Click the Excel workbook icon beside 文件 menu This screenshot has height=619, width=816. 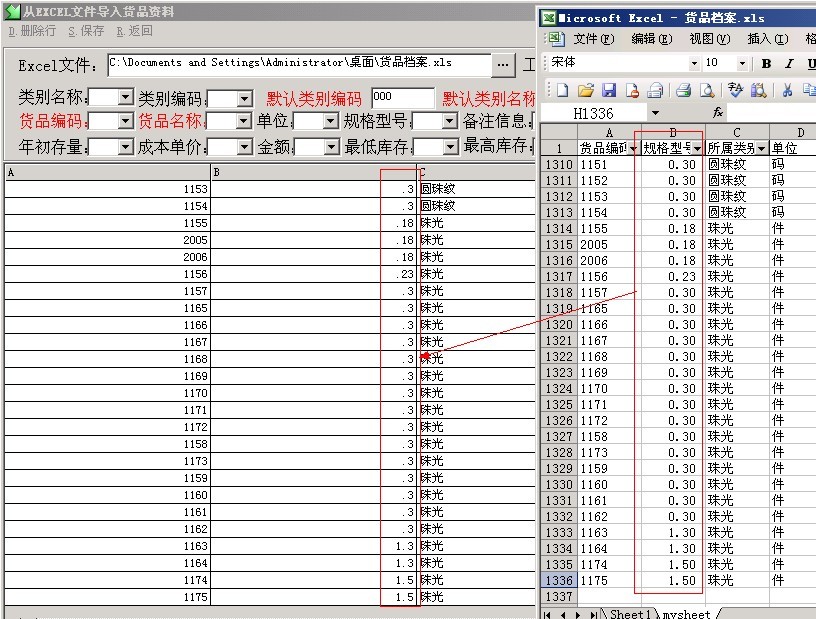556,39
